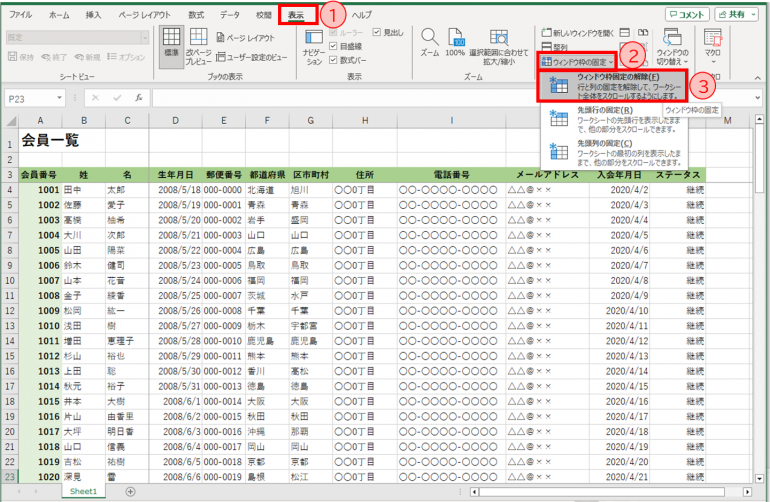
Task: Click the formula bar cancel X icon
Action: (x=95, y=98)
